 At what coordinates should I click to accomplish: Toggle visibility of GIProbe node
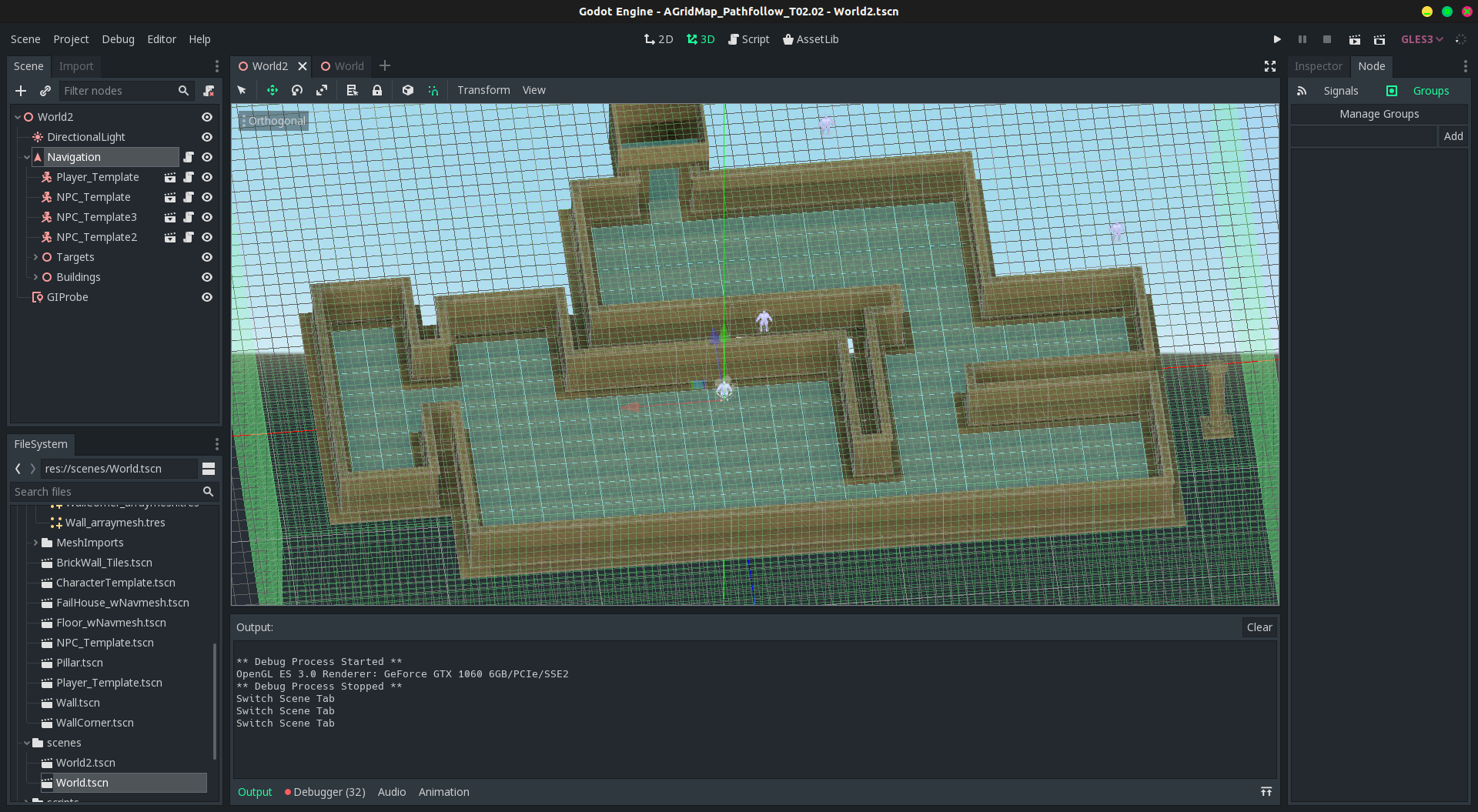[x=207, y=297]
